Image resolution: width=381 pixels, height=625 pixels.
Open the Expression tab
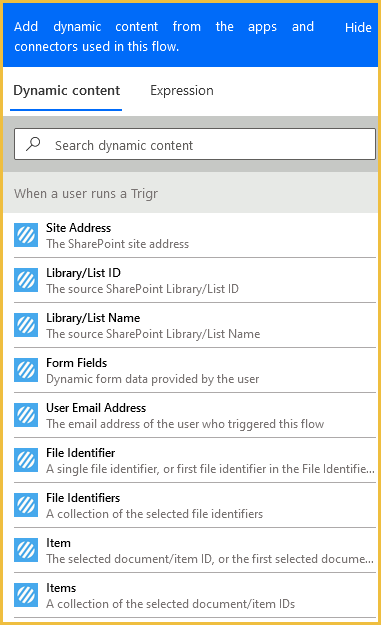(182, 90)
